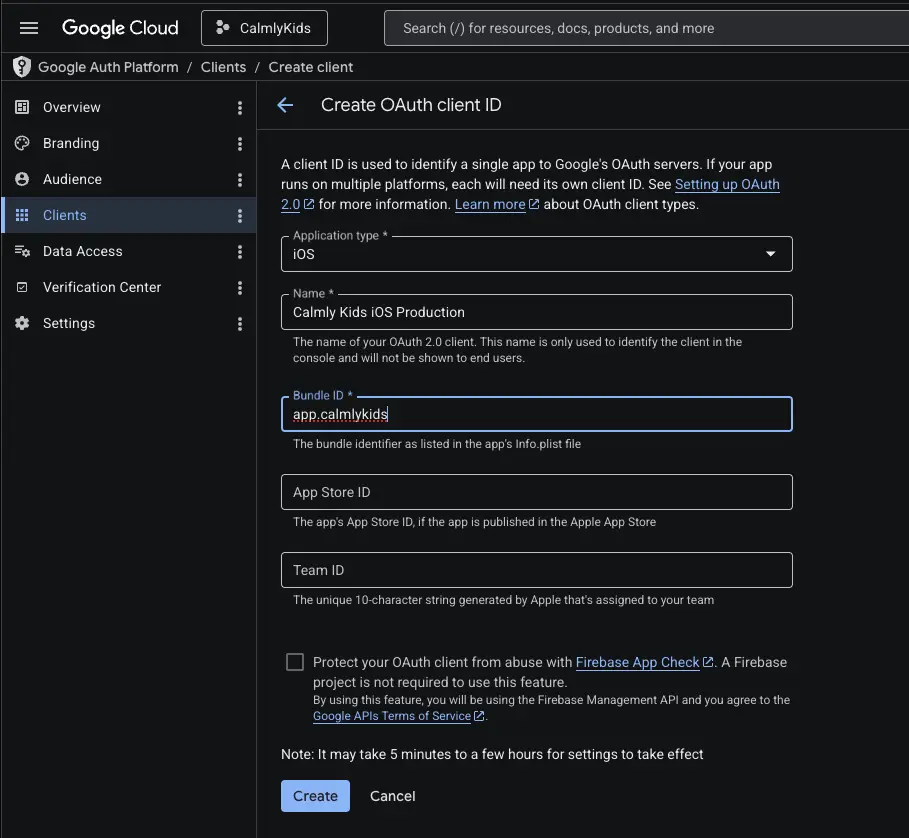Open Overview in the sidebar
The height and width of the screenshot is (838, 909).
point(129,107)
